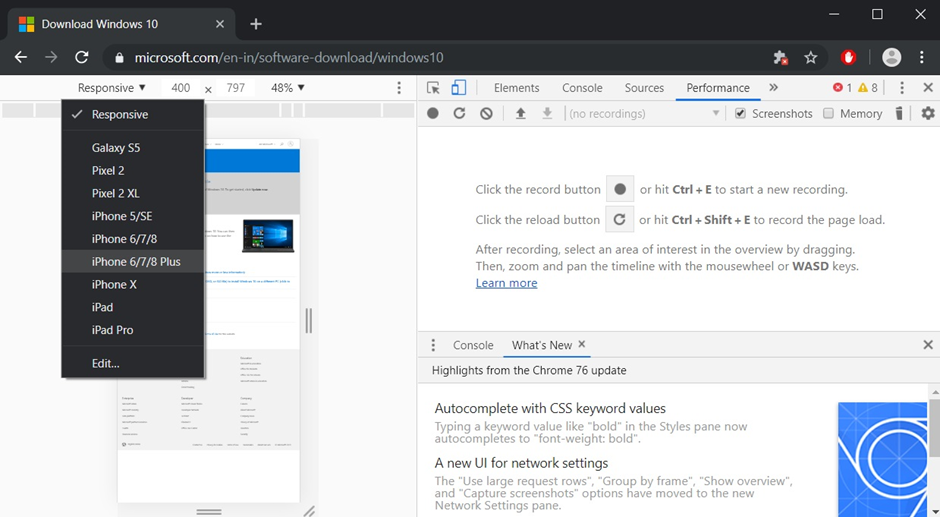Close the What's New drawer tab
This screenshot has width=940, height=517.
(582, 345)
